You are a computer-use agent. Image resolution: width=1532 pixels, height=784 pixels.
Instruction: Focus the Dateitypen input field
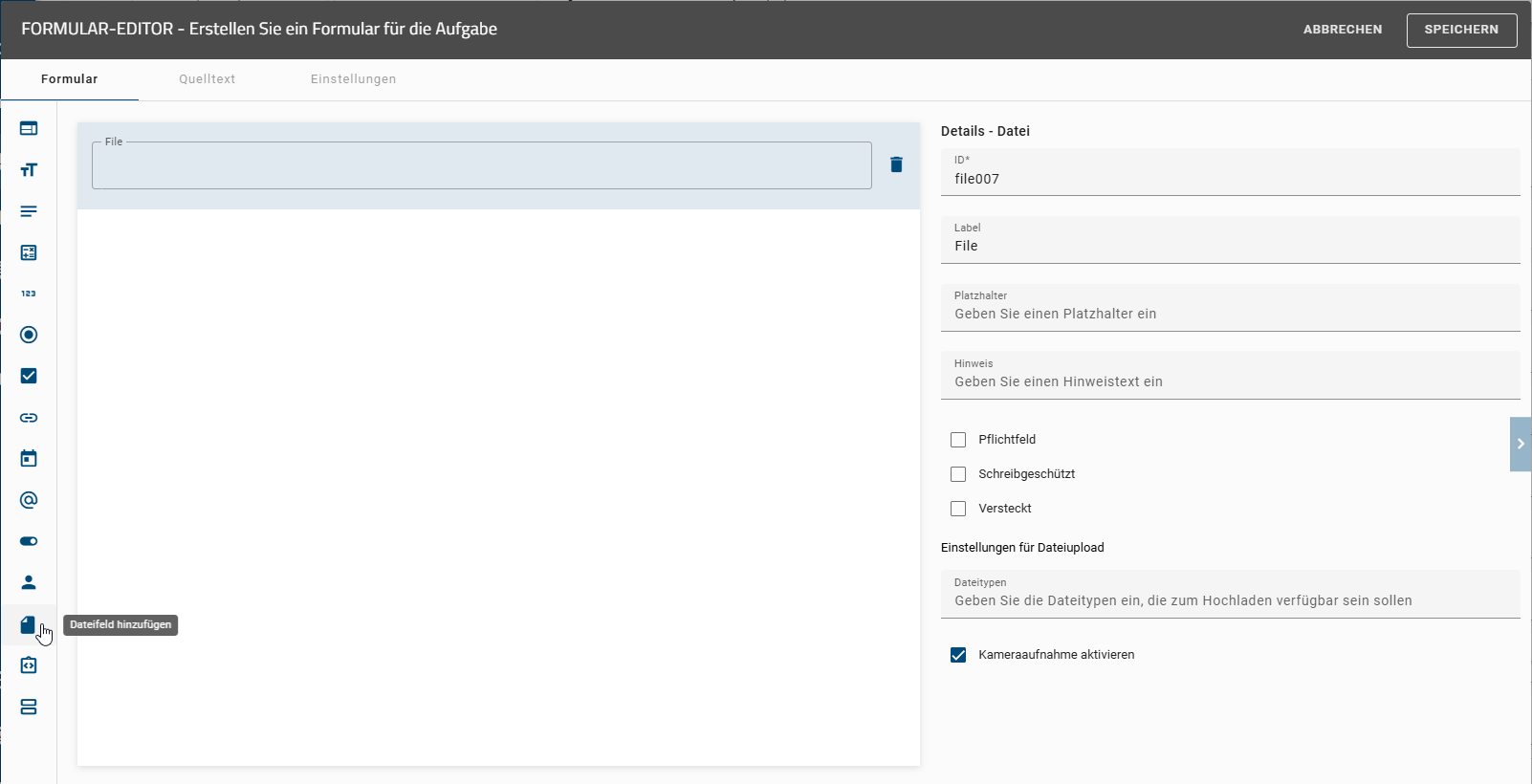pyautogui.click(x=1230, y=600)
